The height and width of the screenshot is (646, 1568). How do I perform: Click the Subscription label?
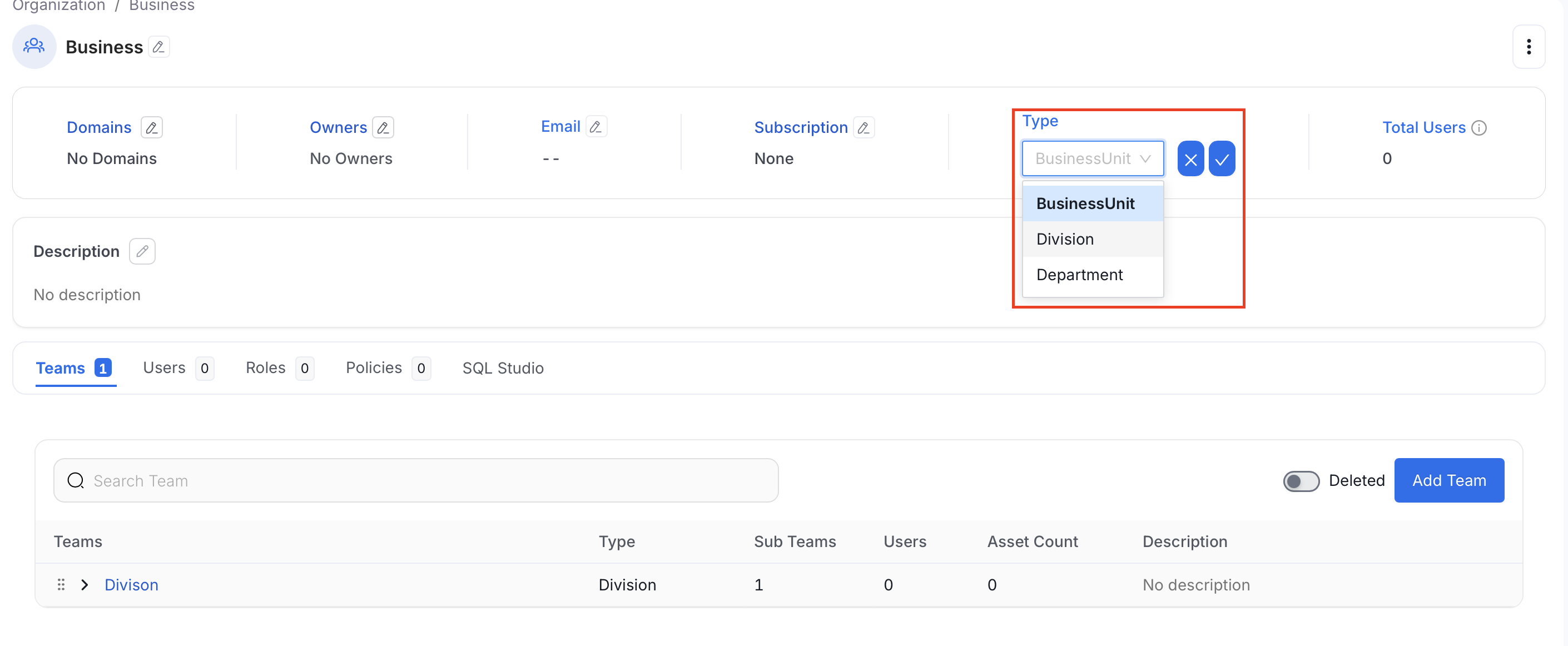(801, 127)
